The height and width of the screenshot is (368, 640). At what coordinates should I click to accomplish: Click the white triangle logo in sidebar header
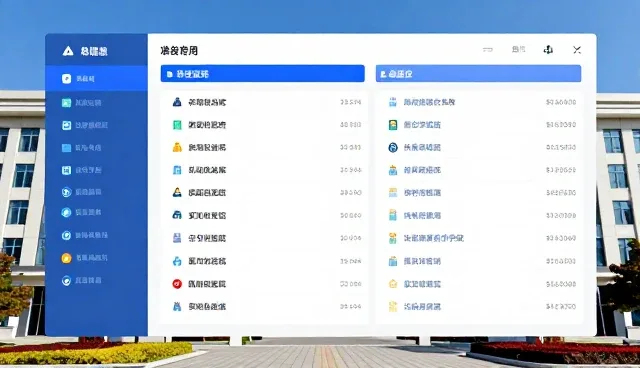[68, 51]
